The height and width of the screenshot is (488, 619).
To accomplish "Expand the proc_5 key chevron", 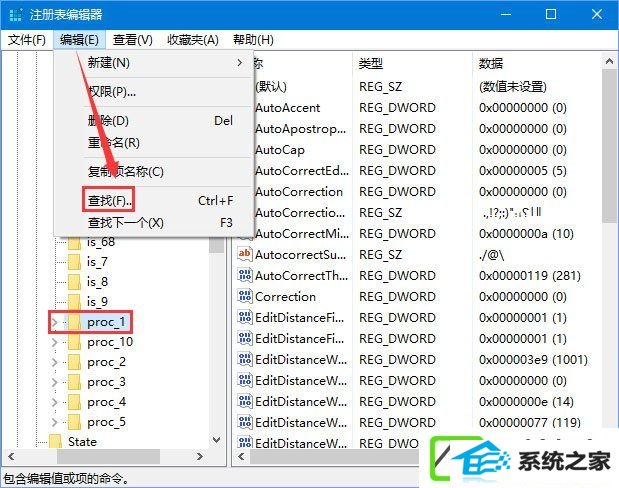I will click(x=54, y=422).
